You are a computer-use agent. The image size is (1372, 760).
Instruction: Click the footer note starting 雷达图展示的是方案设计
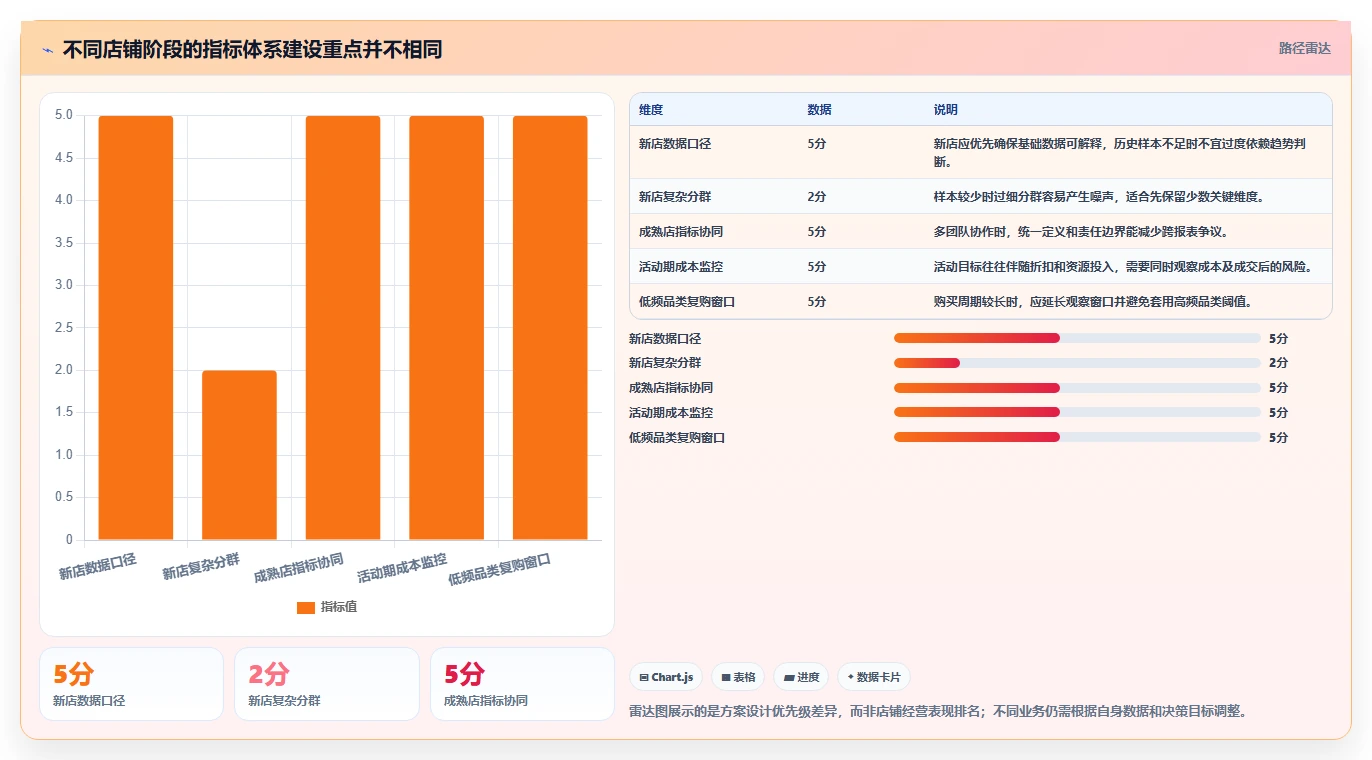938,712
